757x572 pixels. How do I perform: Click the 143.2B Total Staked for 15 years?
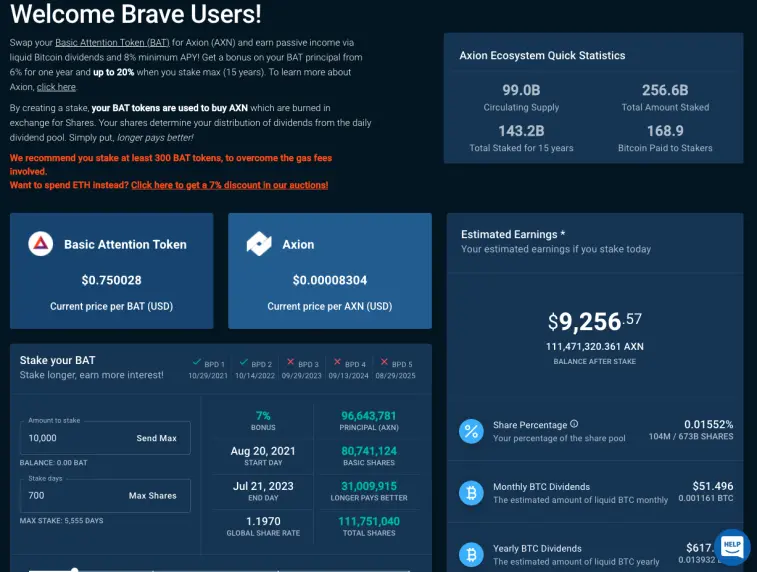point(521,138)
